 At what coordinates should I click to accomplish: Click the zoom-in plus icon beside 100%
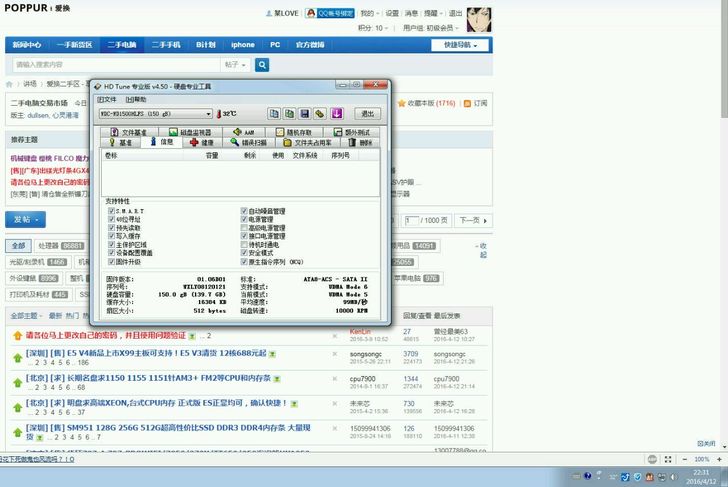719,459
